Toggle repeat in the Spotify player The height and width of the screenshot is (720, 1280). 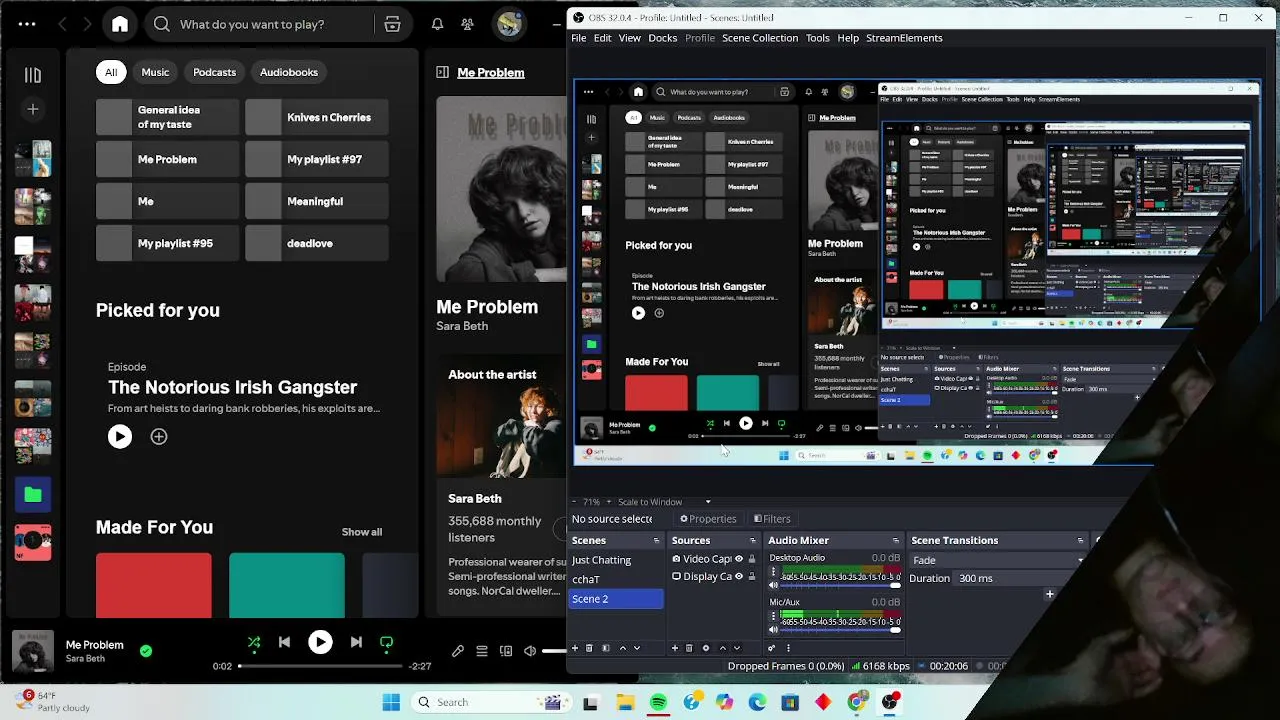tap(386, 643)
